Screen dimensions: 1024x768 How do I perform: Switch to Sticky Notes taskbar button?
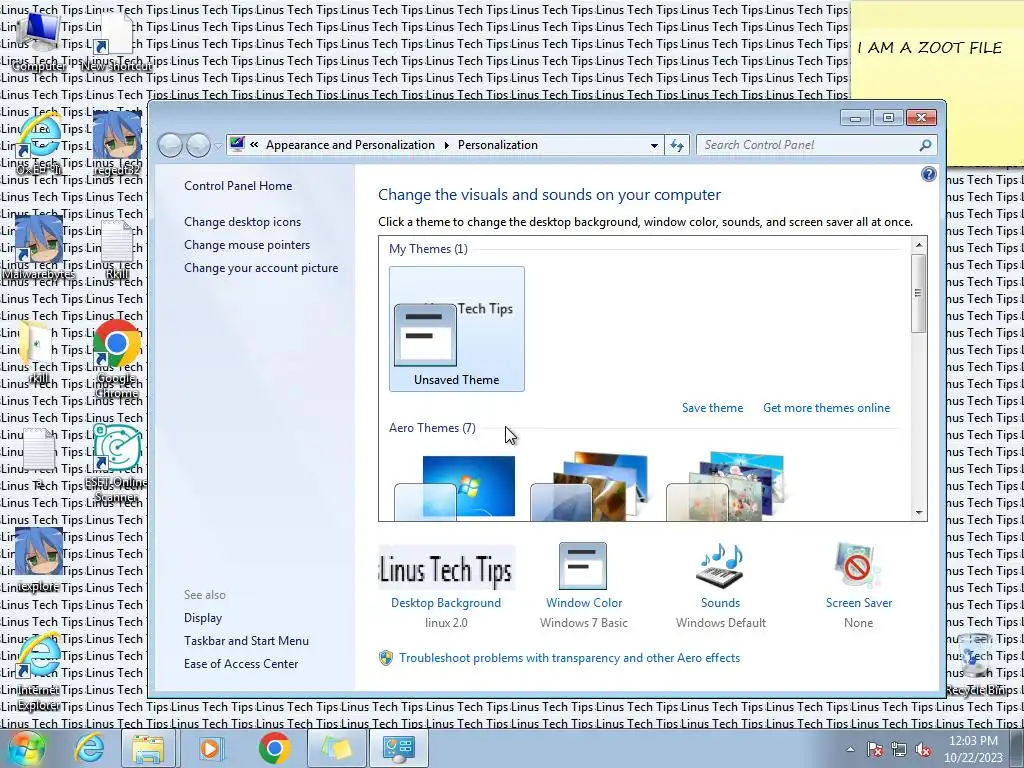(x=336, y=748)
